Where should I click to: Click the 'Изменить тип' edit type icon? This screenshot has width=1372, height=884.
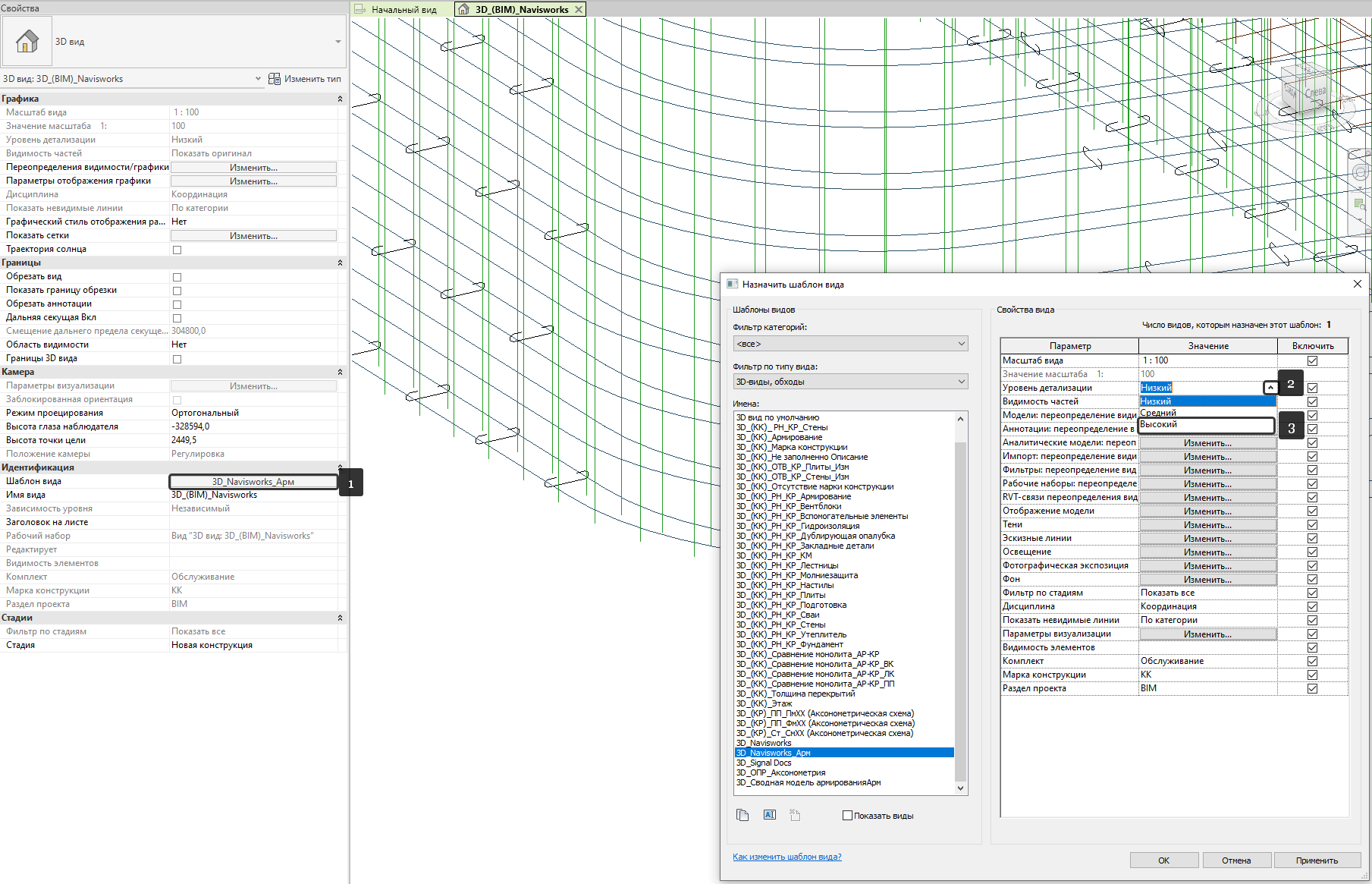coord(275,79)
